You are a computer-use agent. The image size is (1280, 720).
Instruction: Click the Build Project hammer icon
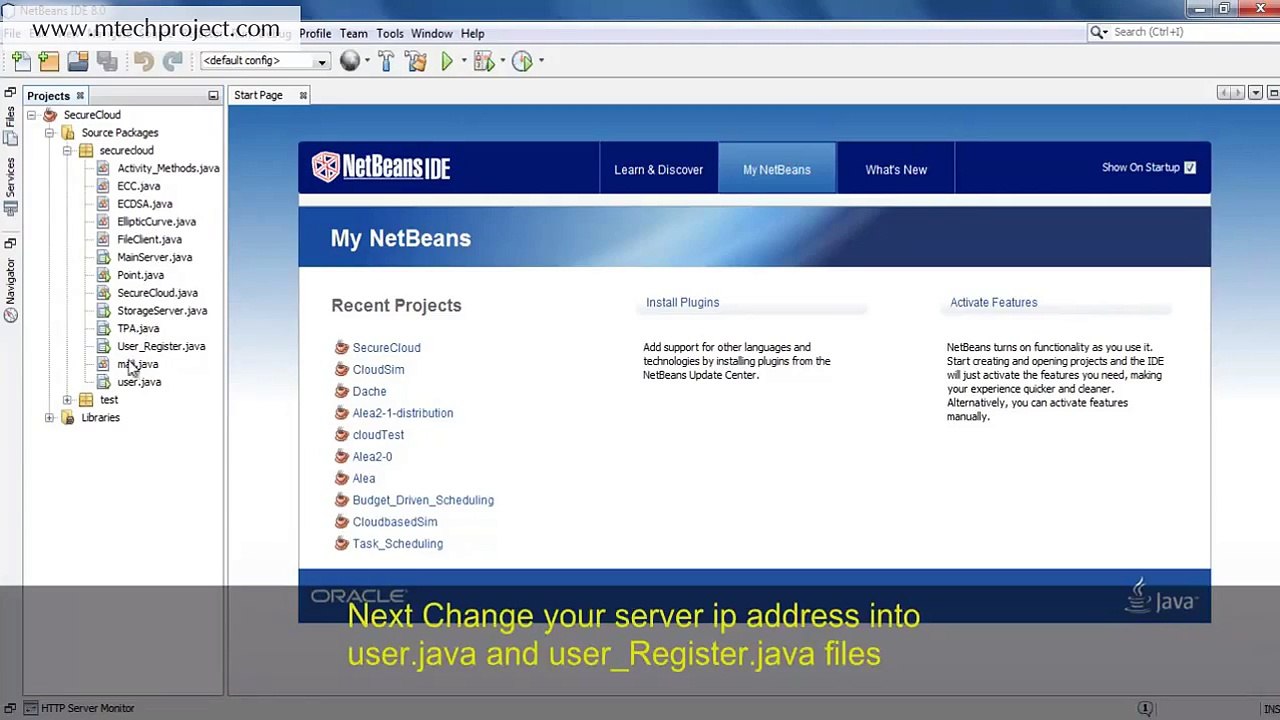coord(386,61)
